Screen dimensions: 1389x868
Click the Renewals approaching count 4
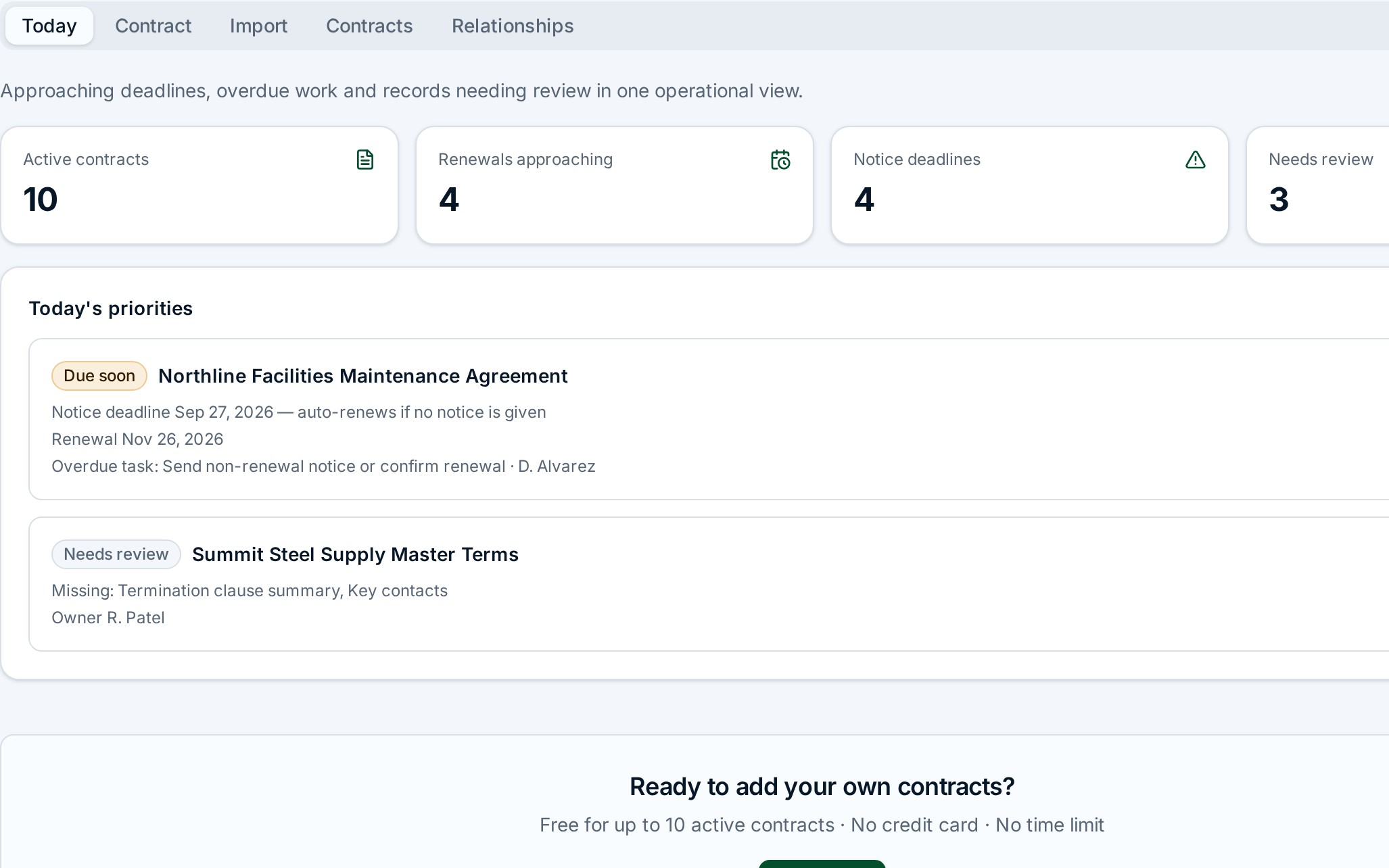point(449,199)
